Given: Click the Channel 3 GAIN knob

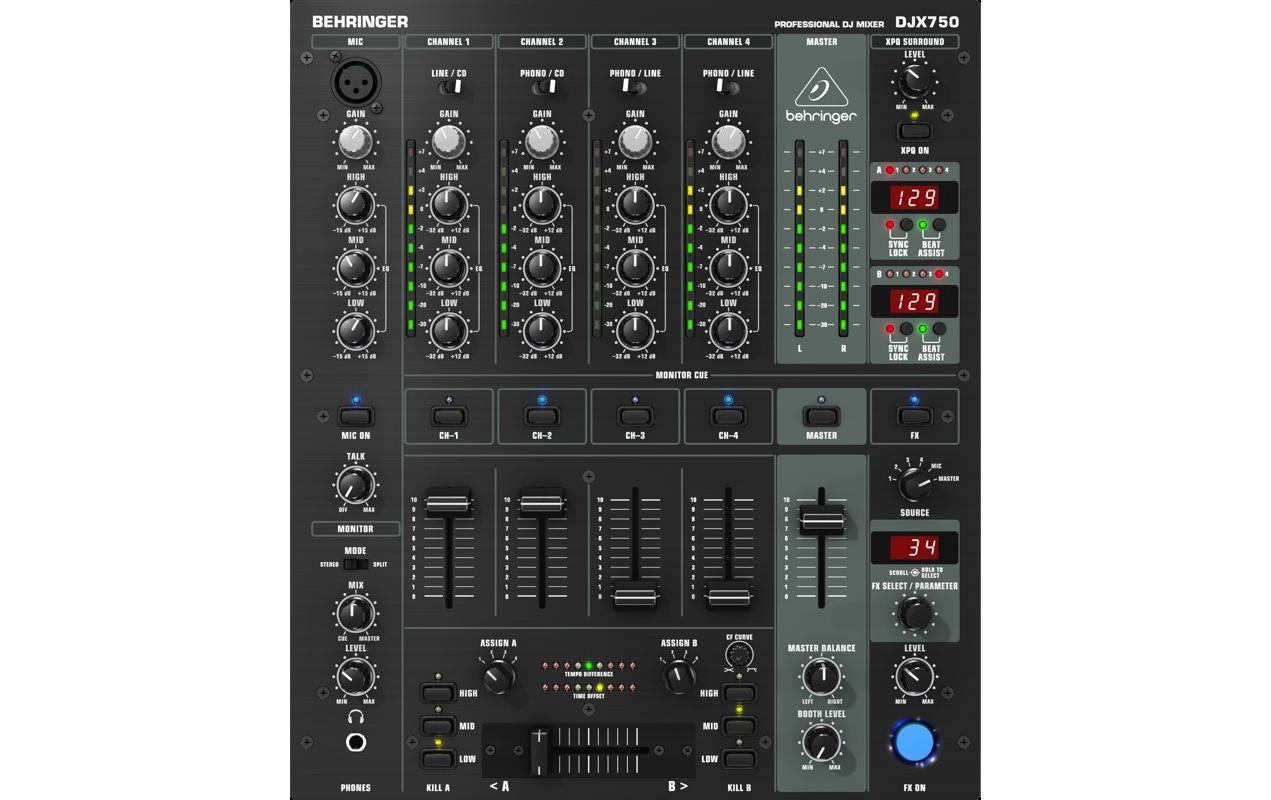Looking at the screenshot, I should [635, 142].
